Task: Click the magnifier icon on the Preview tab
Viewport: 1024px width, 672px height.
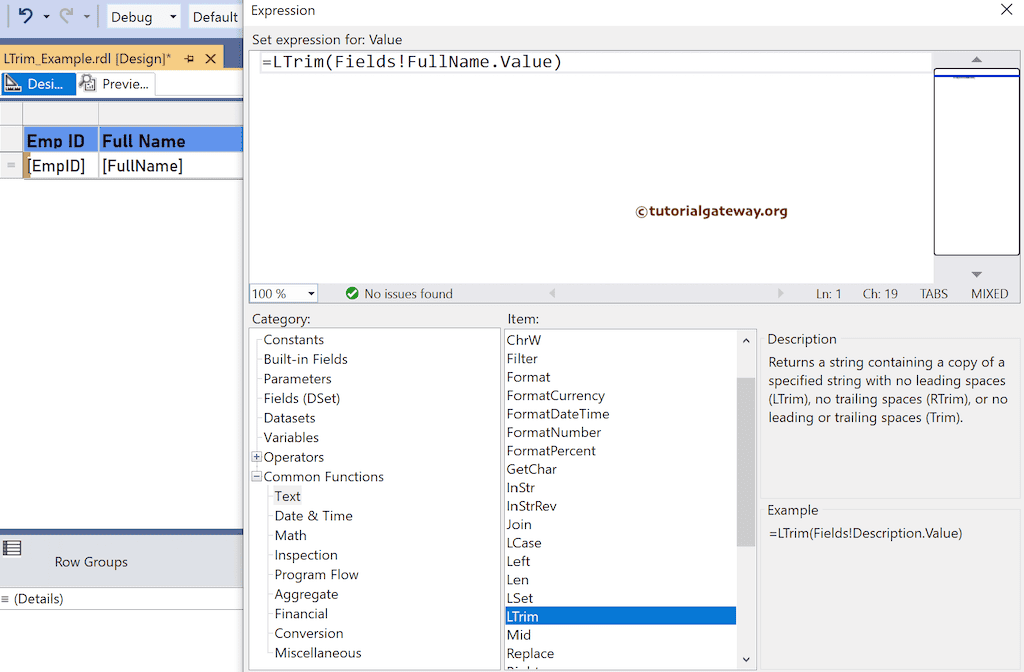Action: (88, 84)
